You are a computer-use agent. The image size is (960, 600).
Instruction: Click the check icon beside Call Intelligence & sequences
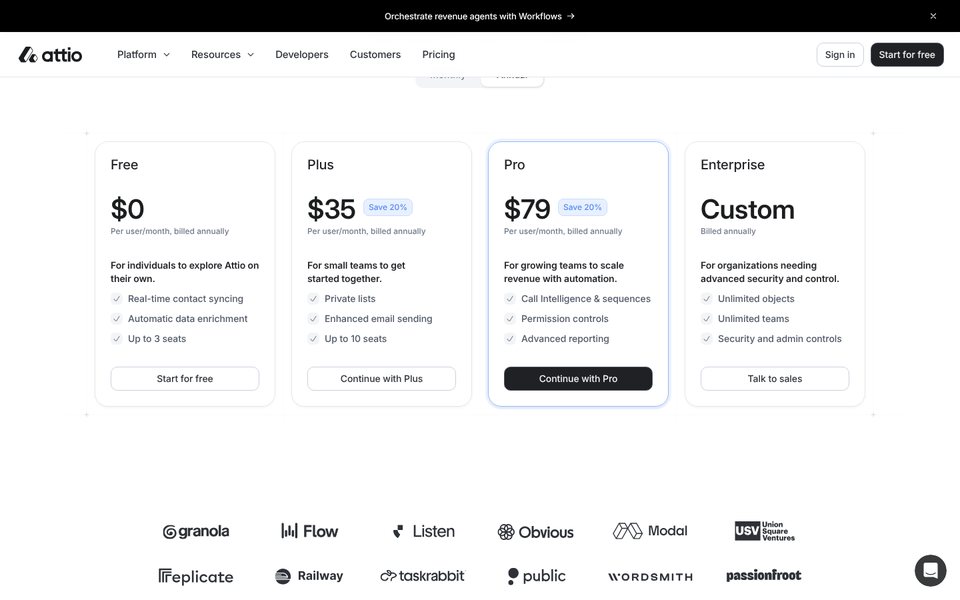(x=509, y=299)
